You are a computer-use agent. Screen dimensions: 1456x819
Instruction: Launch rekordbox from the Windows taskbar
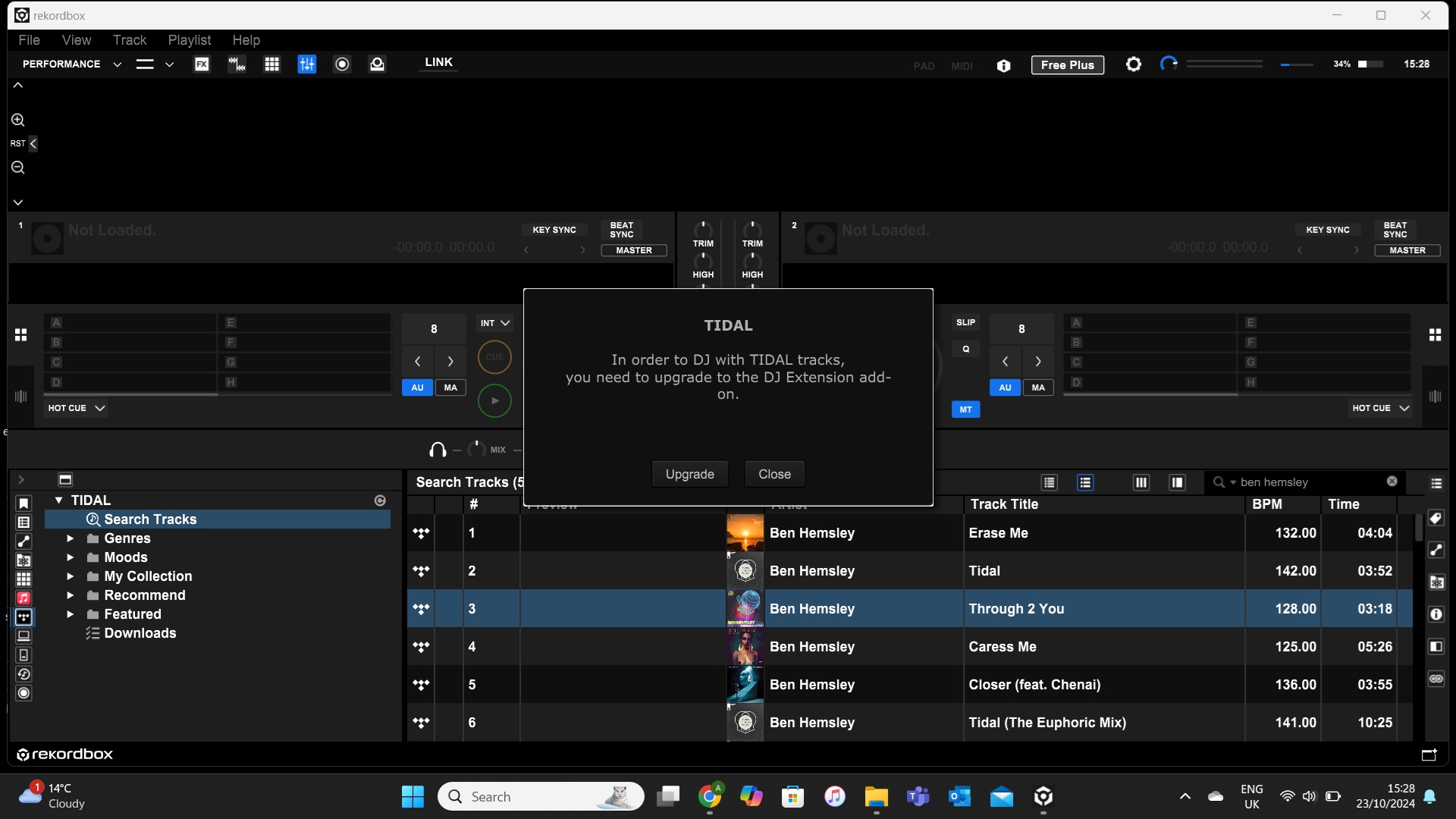point(1043,796)
